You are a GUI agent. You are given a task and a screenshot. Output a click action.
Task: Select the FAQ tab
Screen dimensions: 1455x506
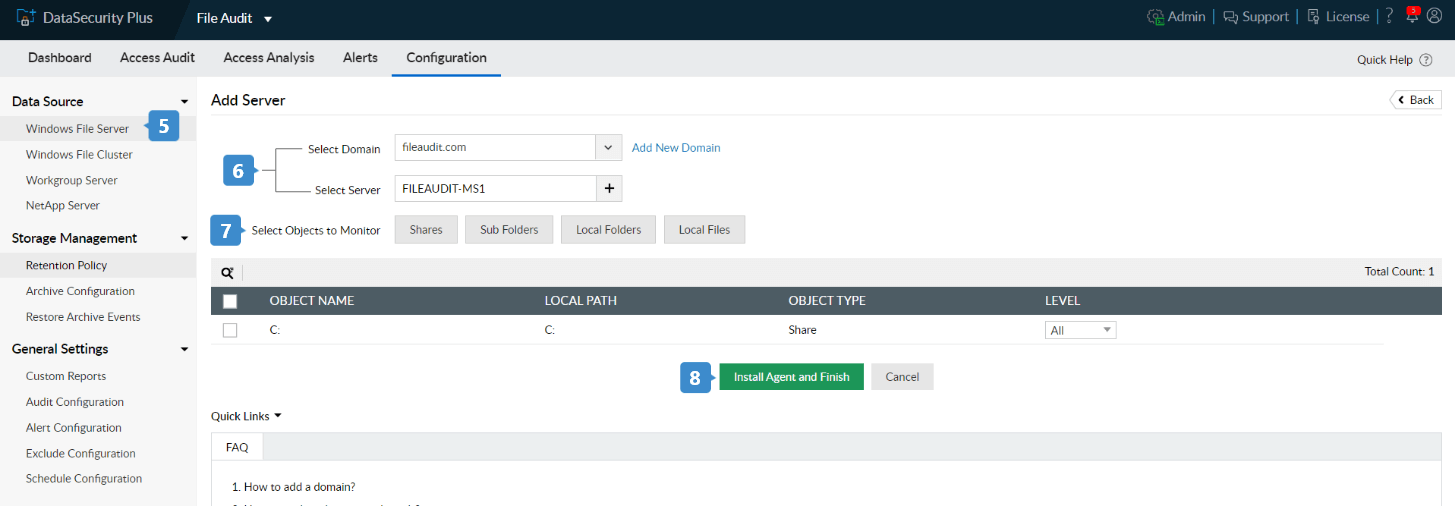pyautogui.click(x=237, y=447)
